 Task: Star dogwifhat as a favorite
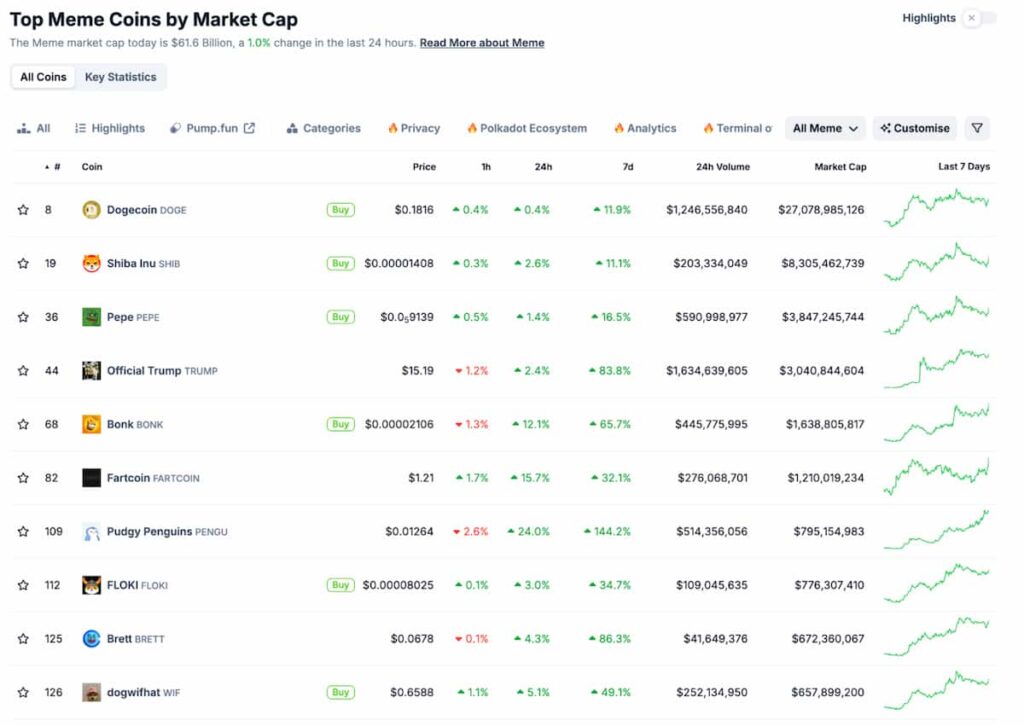pyautogui.click(x=24, y=692)
